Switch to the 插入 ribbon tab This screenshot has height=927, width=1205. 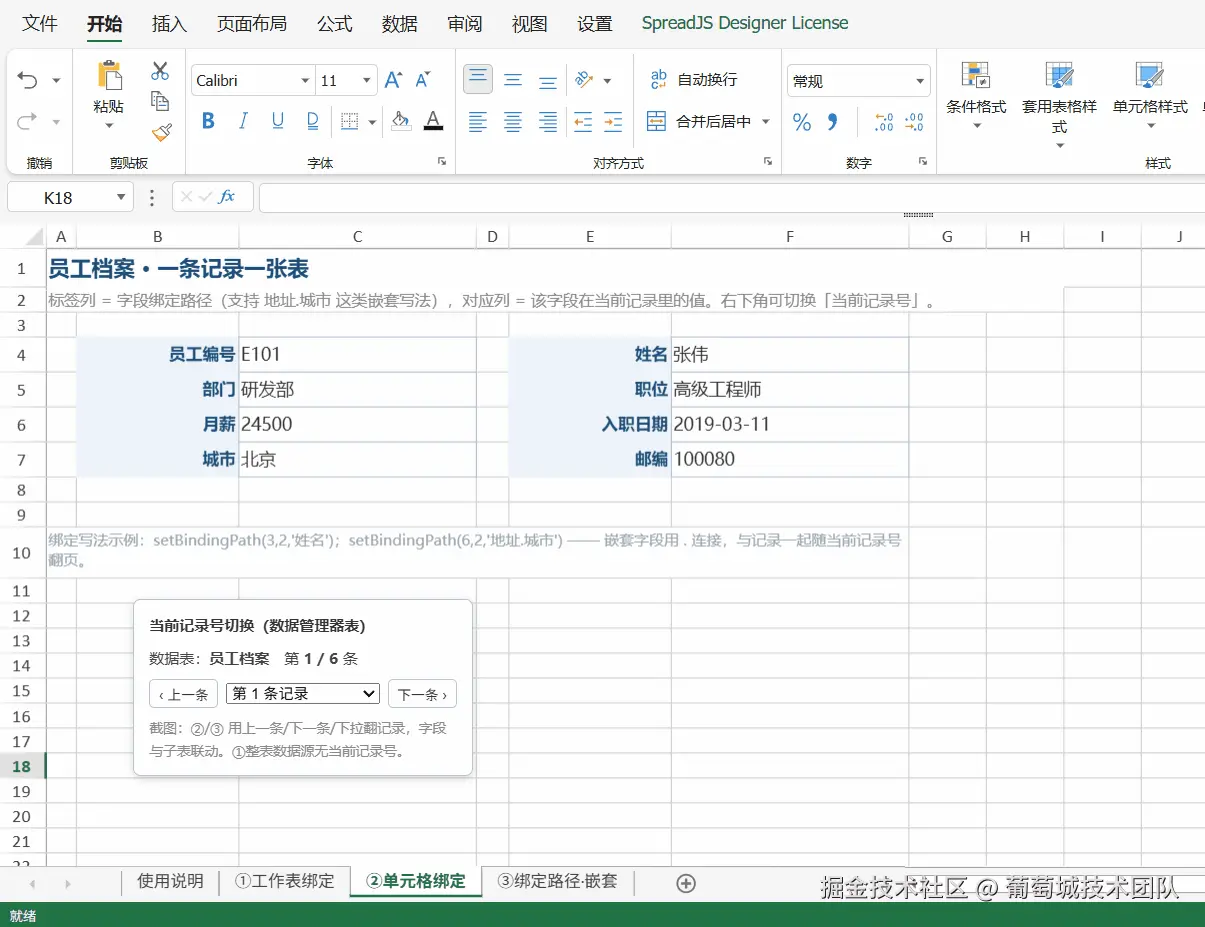click(x=169, y=23)
